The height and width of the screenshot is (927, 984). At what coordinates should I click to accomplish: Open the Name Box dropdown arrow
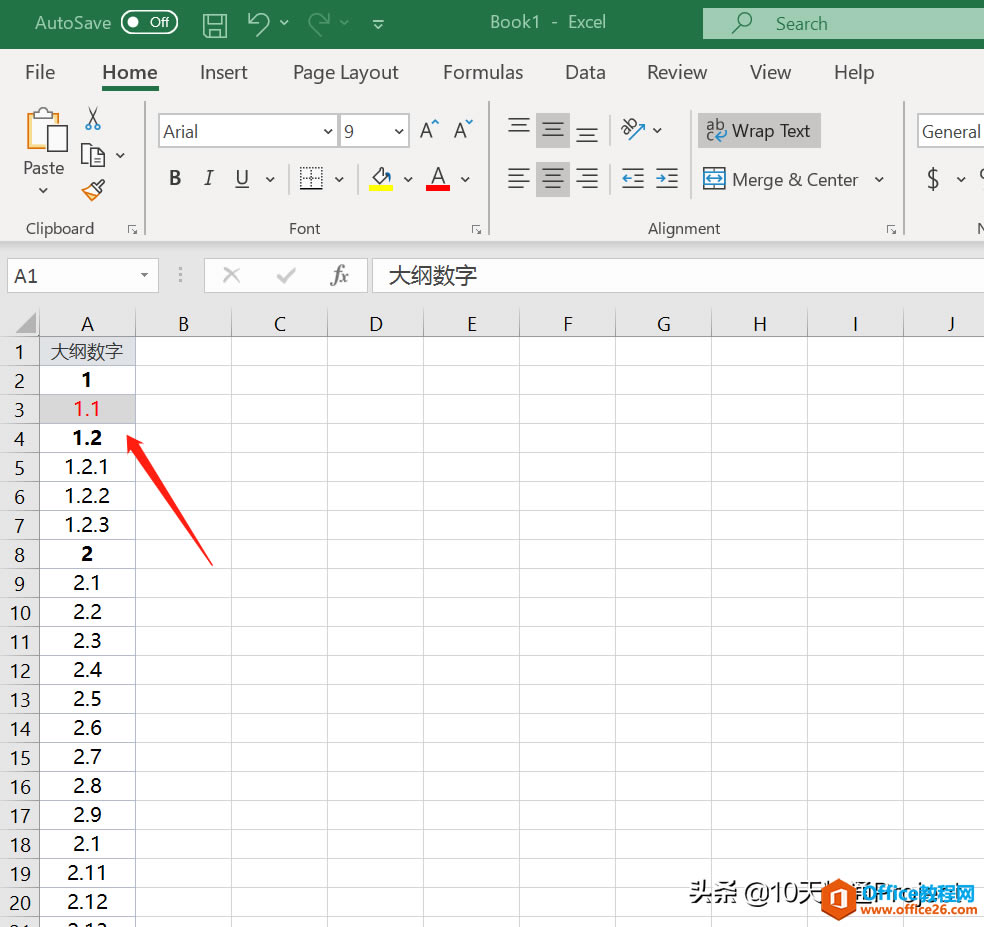(144, 275)
